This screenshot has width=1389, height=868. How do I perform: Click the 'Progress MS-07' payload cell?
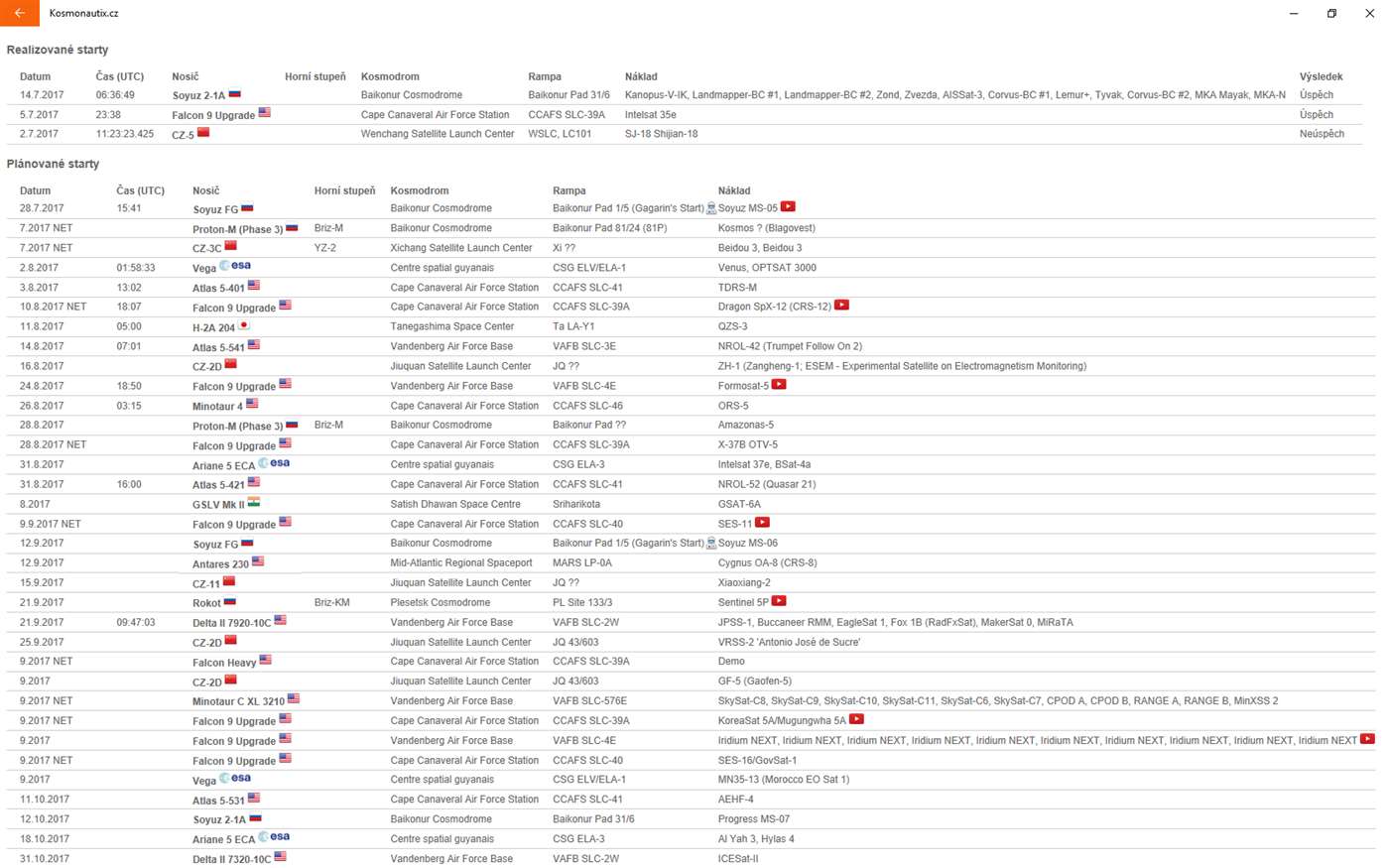pyautogui.click(x=754, y=818)
